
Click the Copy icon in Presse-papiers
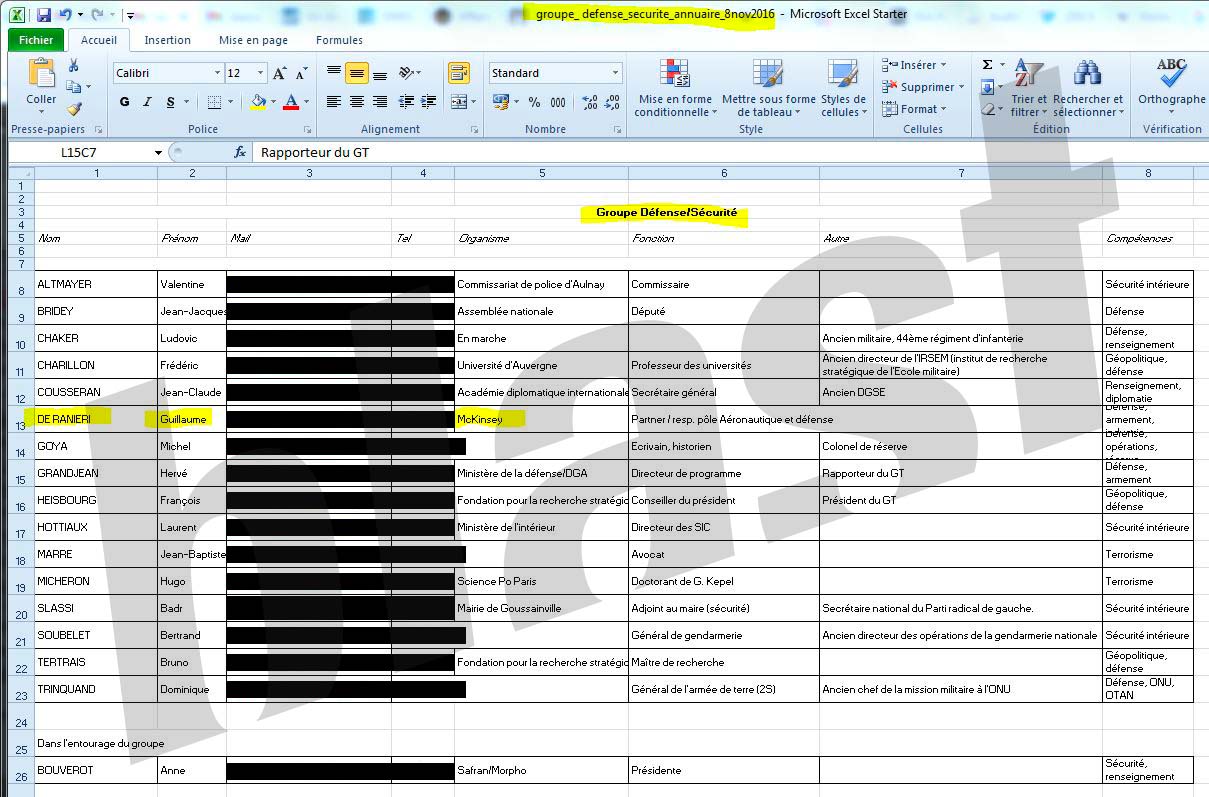pyautogui.click(x=73, y=87)
